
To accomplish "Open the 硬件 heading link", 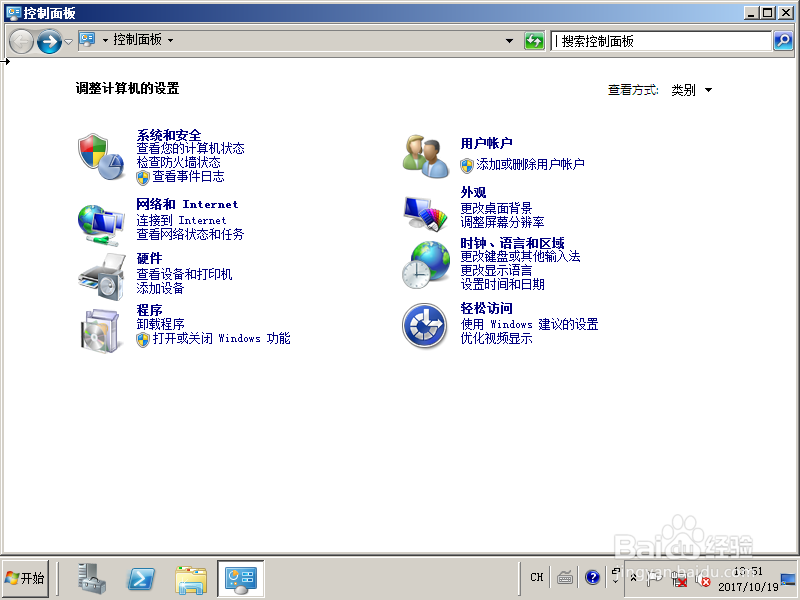I will (x=149, y=258).
